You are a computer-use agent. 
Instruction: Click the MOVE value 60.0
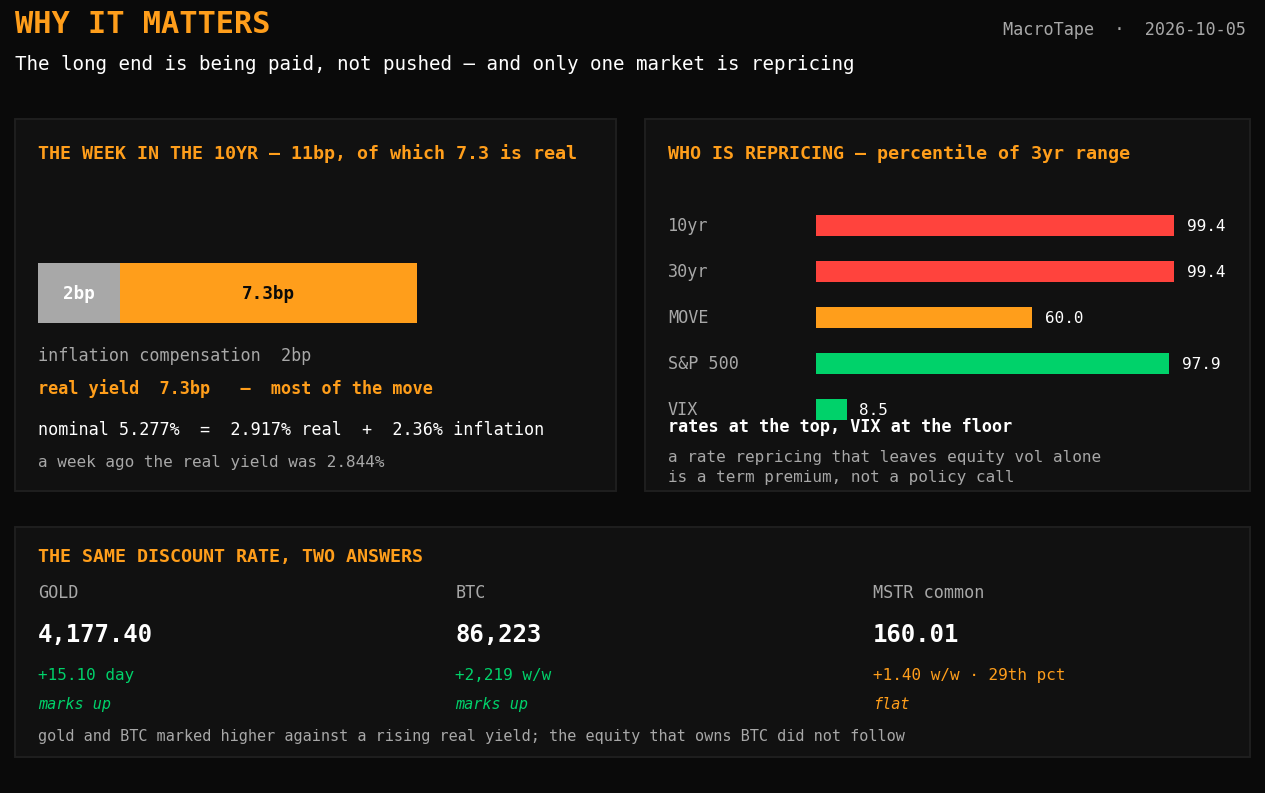click(x=1064, y=318)
